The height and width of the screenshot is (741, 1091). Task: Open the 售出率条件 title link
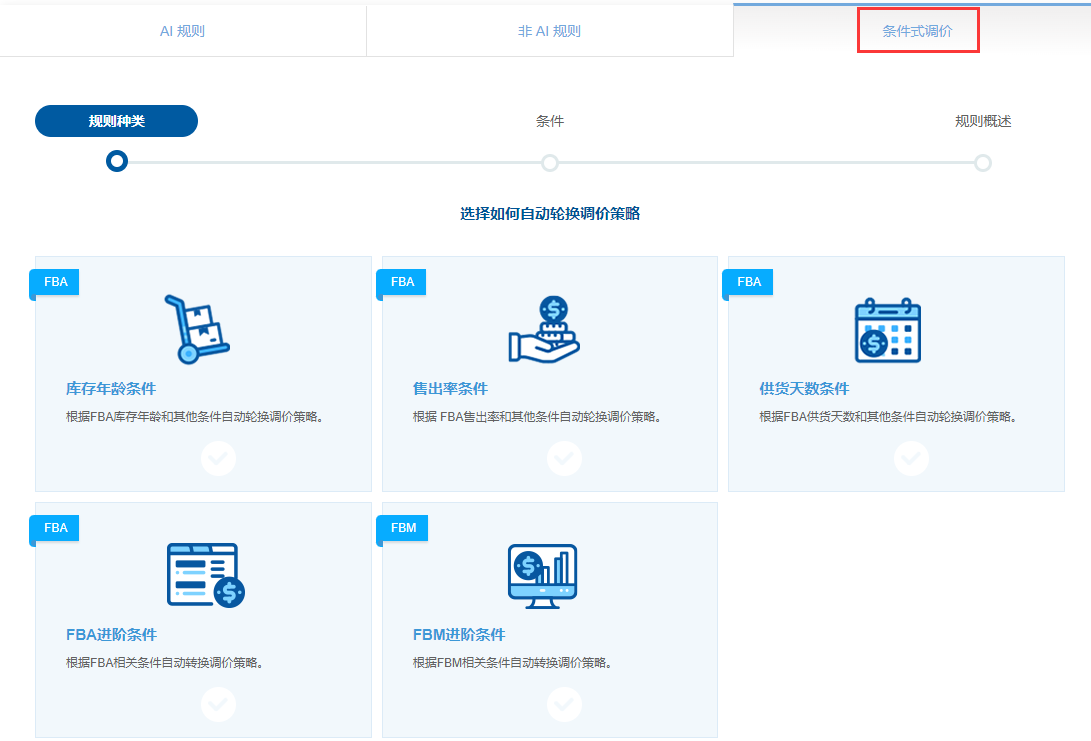pos(450,388)
